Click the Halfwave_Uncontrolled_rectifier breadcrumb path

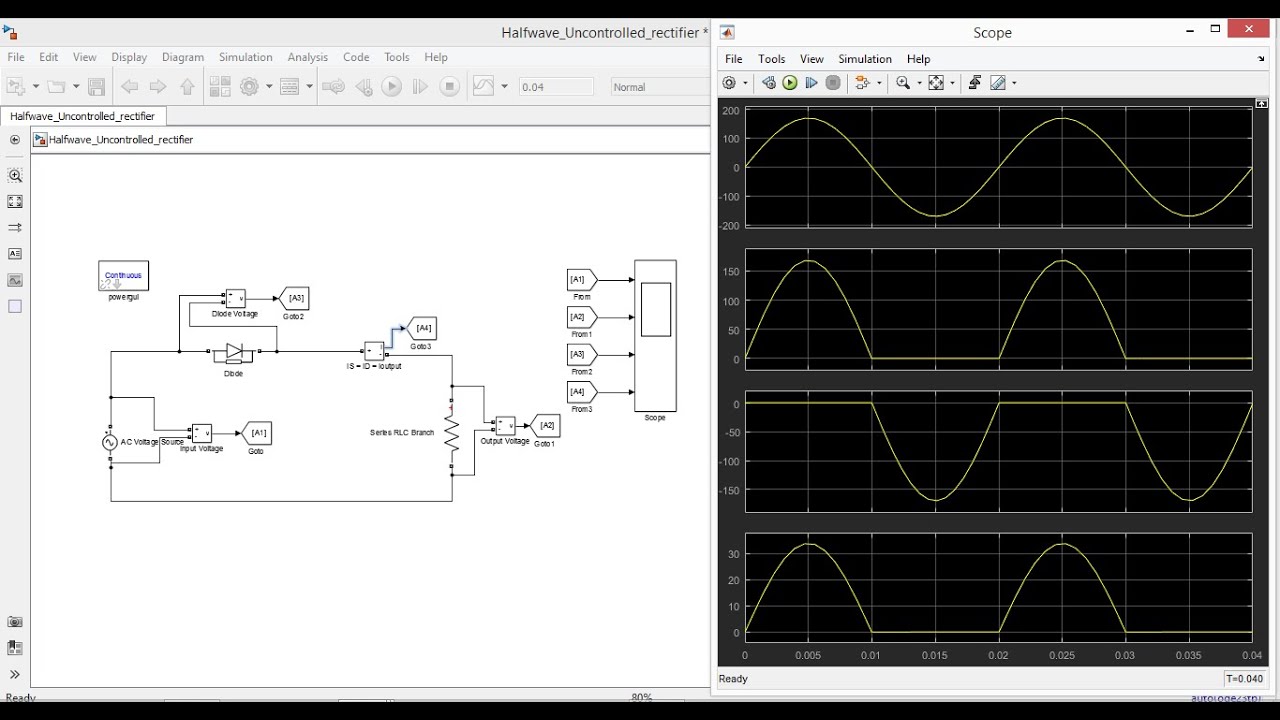pos(121,140)
